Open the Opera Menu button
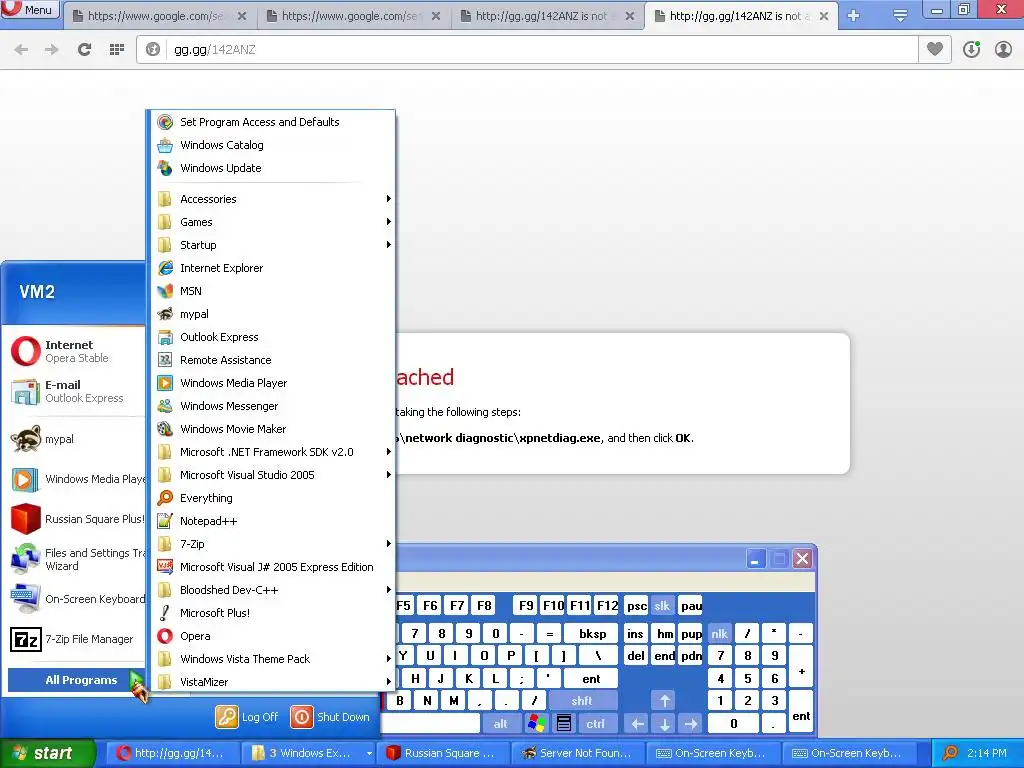Image resolution: width=1024 pixels, height=768 pixels. tap(29, 9)
